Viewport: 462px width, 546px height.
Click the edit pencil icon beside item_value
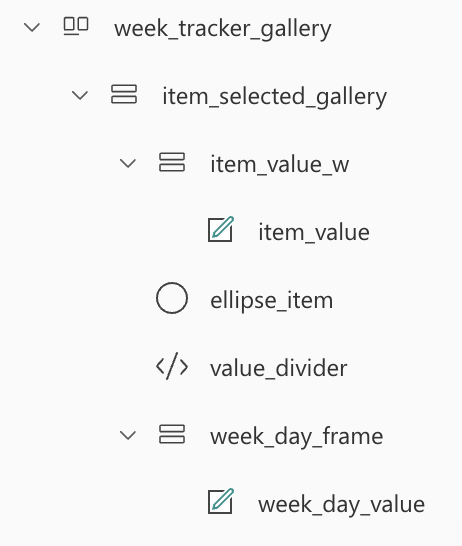tap(221, 229)
